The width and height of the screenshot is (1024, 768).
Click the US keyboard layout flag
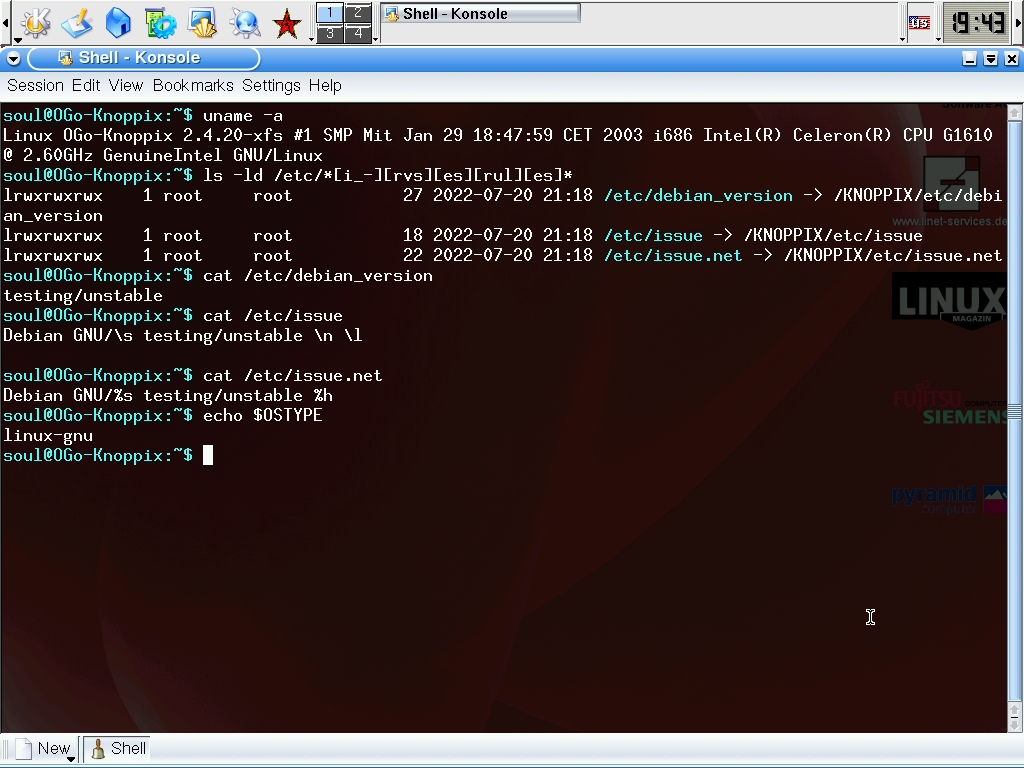(x=919, y=23)
